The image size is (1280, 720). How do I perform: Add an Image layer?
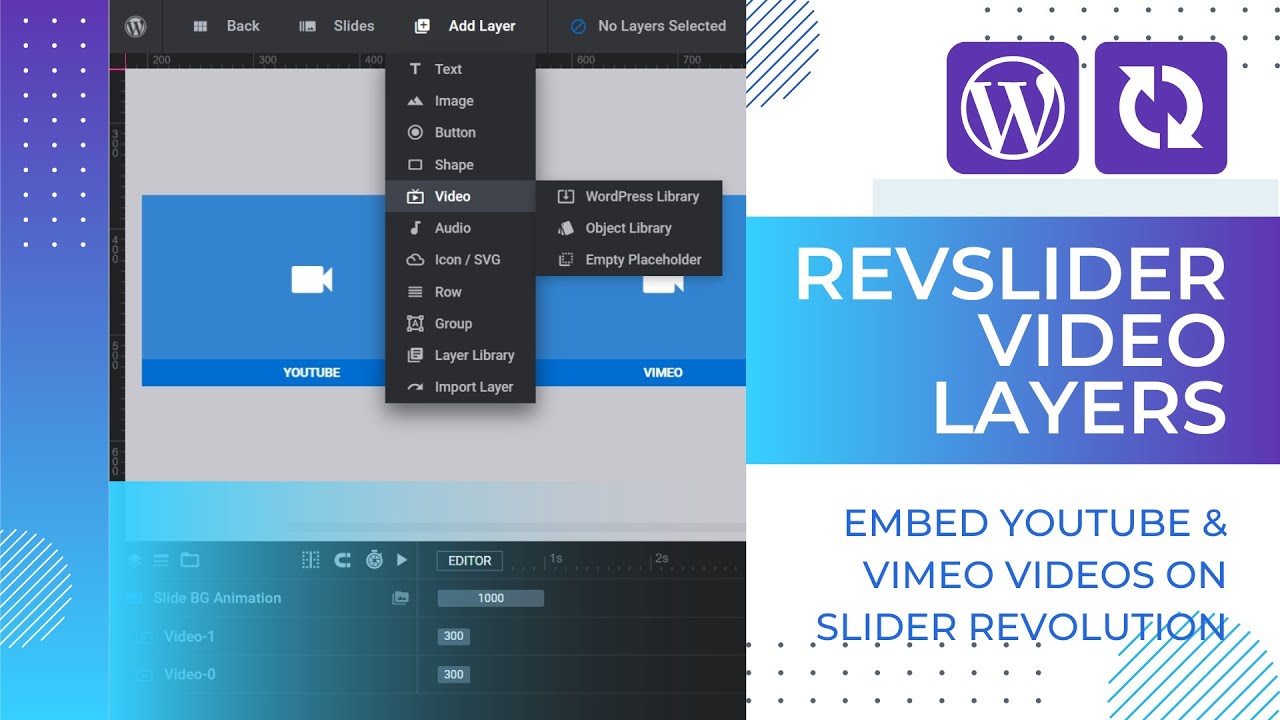tap(460, 101)
